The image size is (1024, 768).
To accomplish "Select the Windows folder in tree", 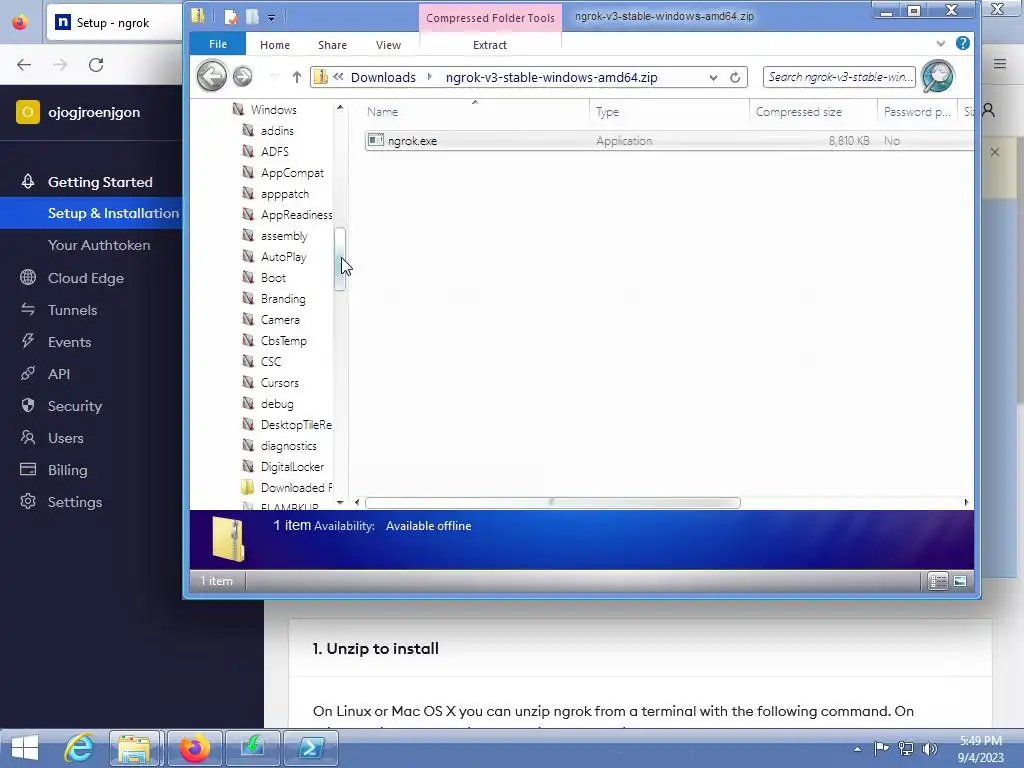I will click(274, 110).
